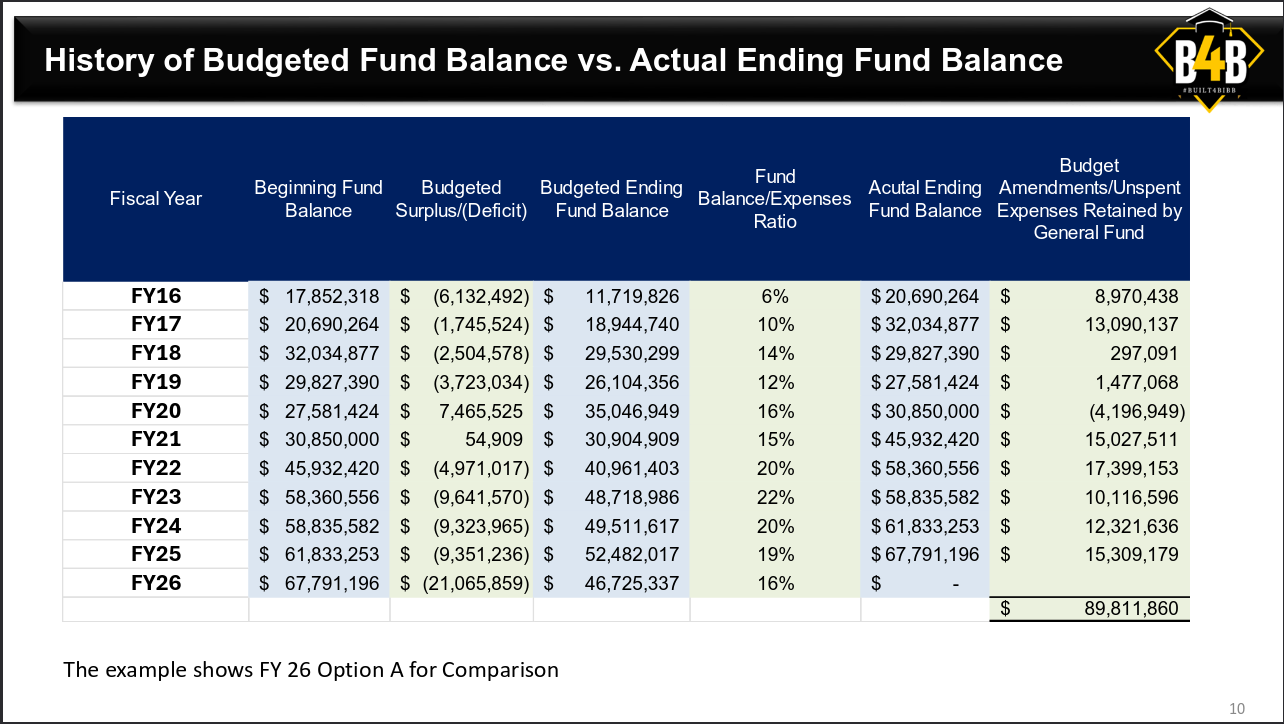Click the Budgeted Ending Fund Balance header
Image resolution: width=1284 pixels, height=724 pixels.
click(x=611, y=199)
